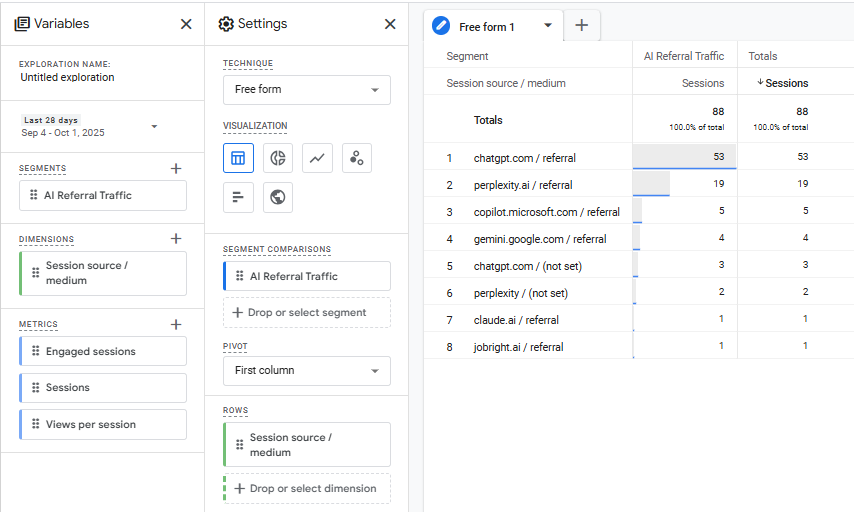Screen dimensions: 854x512
Task: Close the Variables panel
Action: tap(186, 24)
